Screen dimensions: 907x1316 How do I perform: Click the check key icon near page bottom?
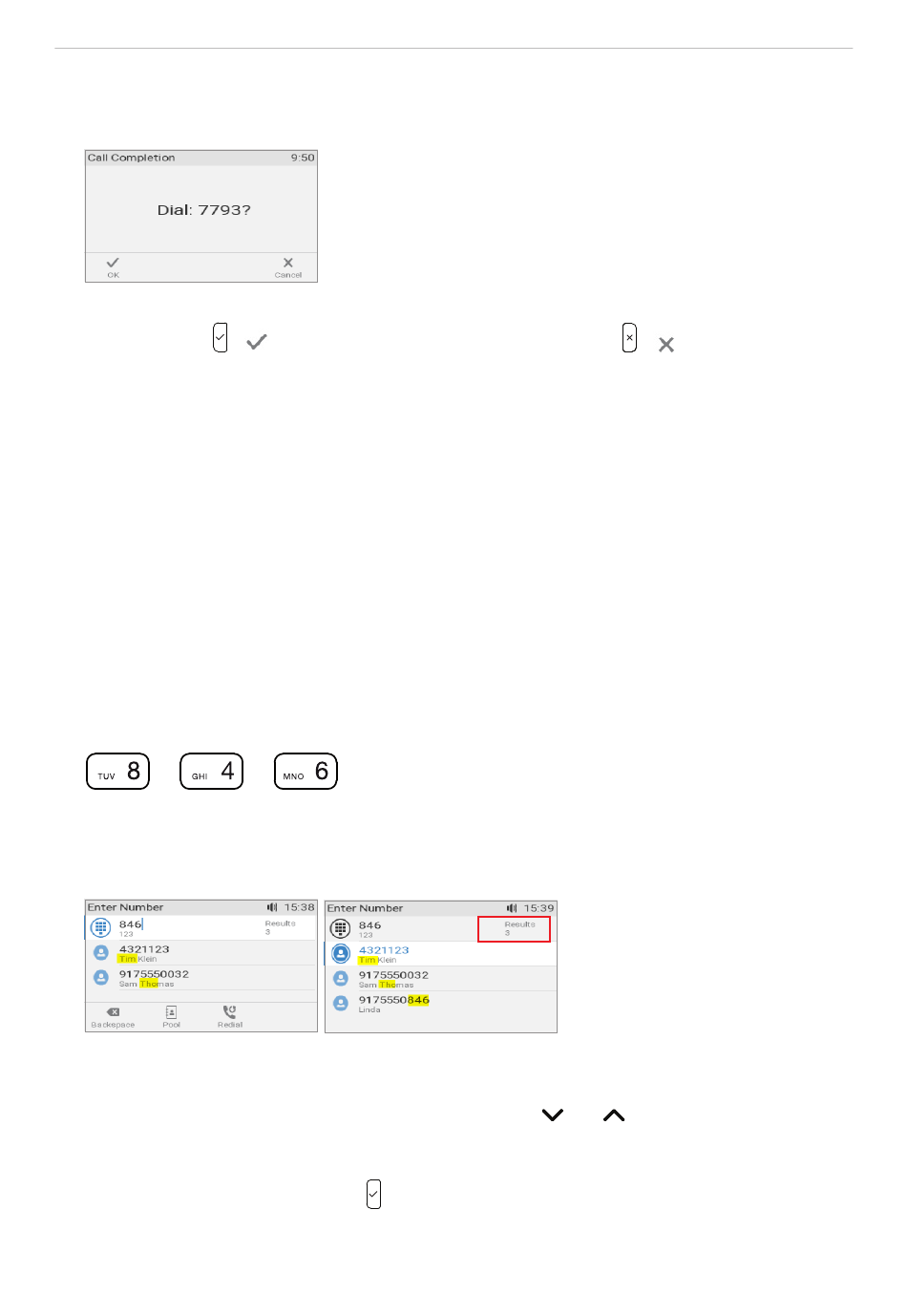373,1194
